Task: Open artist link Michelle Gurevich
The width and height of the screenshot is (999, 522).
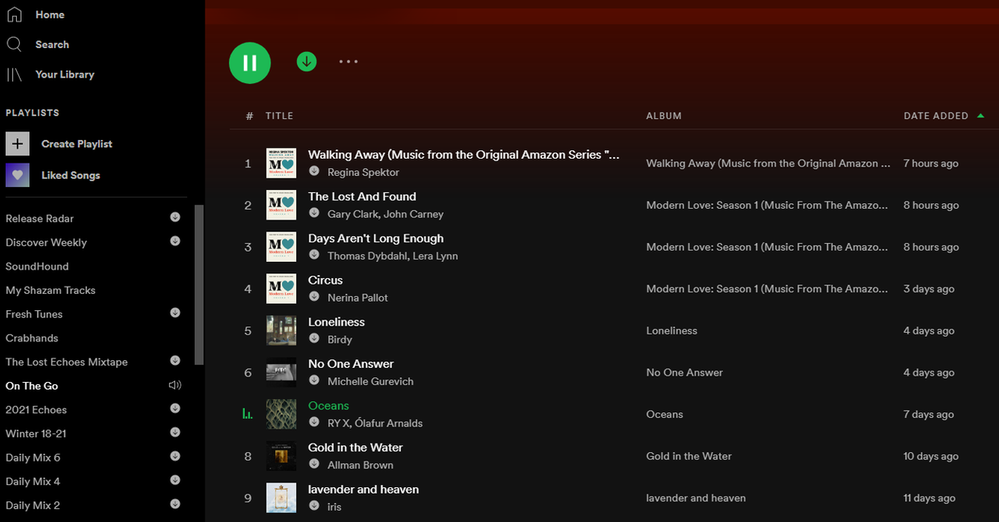Action: 370,381
